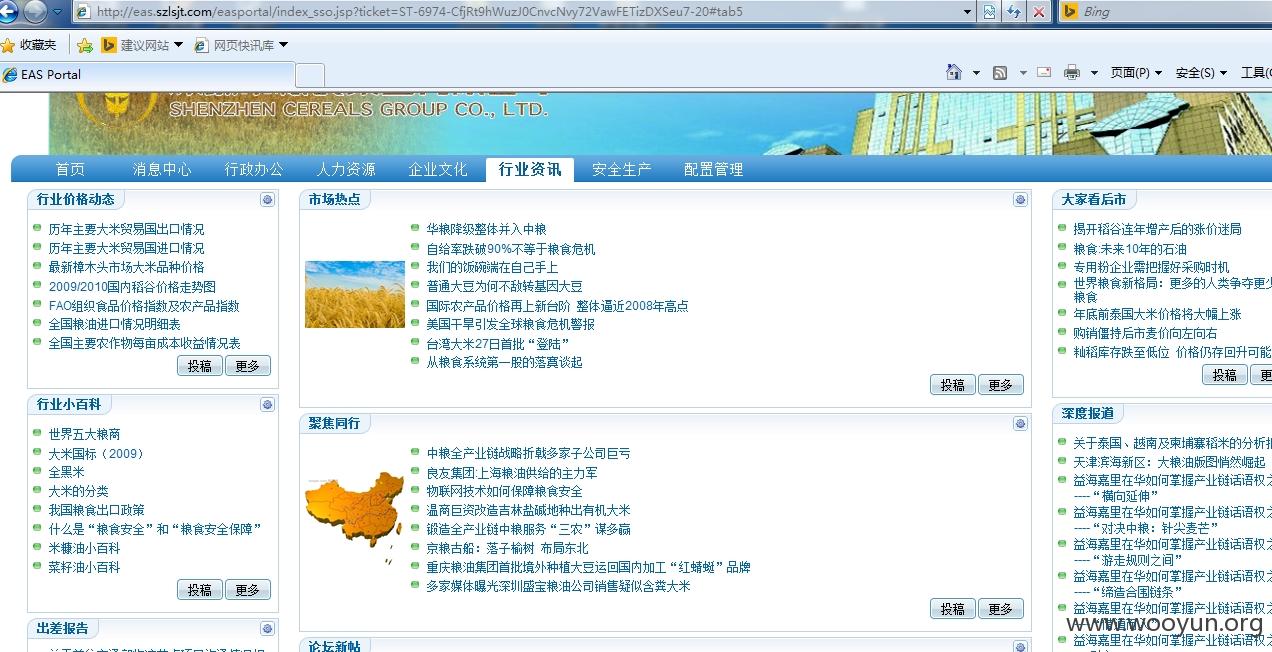Open link 华粮降级整体并入中粮

486,229
